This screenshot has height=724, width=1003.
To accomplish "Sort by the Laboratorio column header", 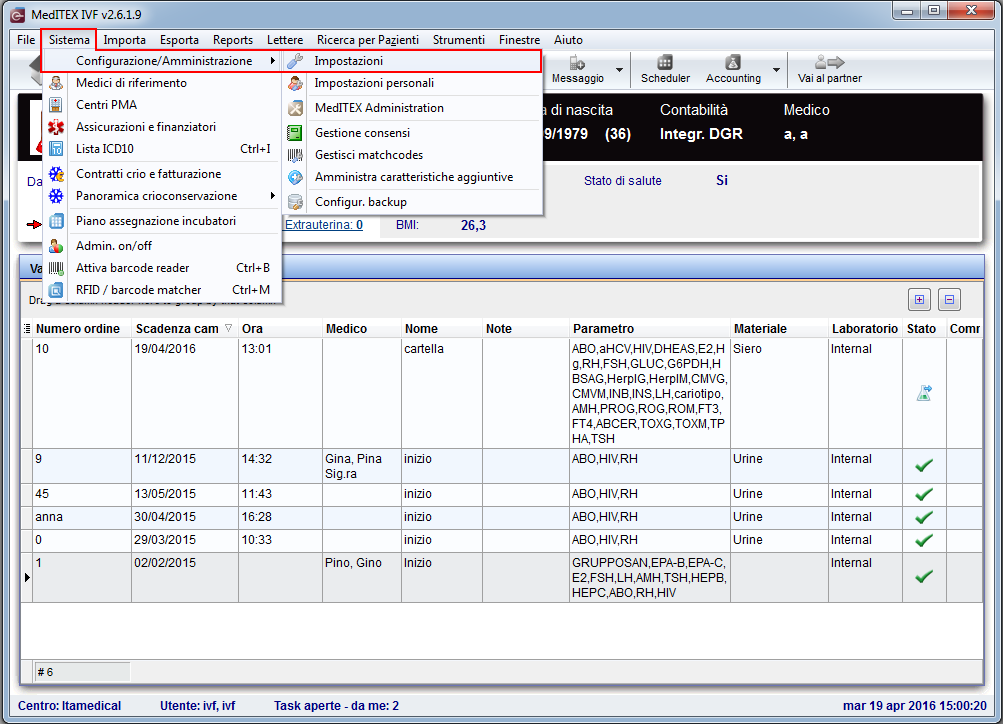I will (x=865, y=329).
